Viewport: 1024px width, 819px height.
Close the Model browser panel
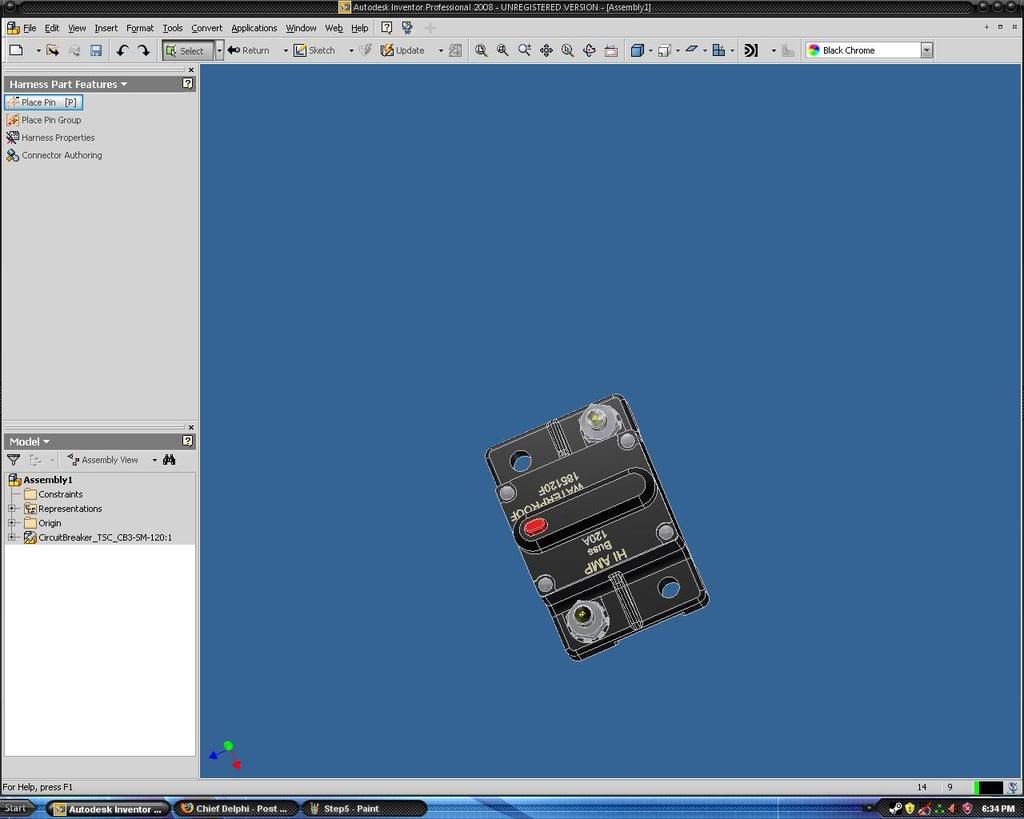coord(191,427)
